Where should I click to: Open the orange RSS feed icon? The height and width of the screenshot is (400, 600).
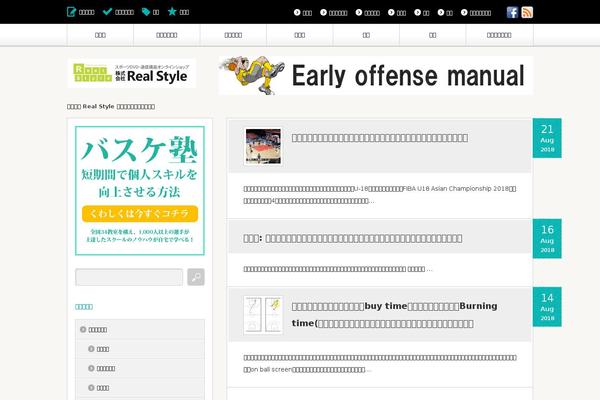527,12
